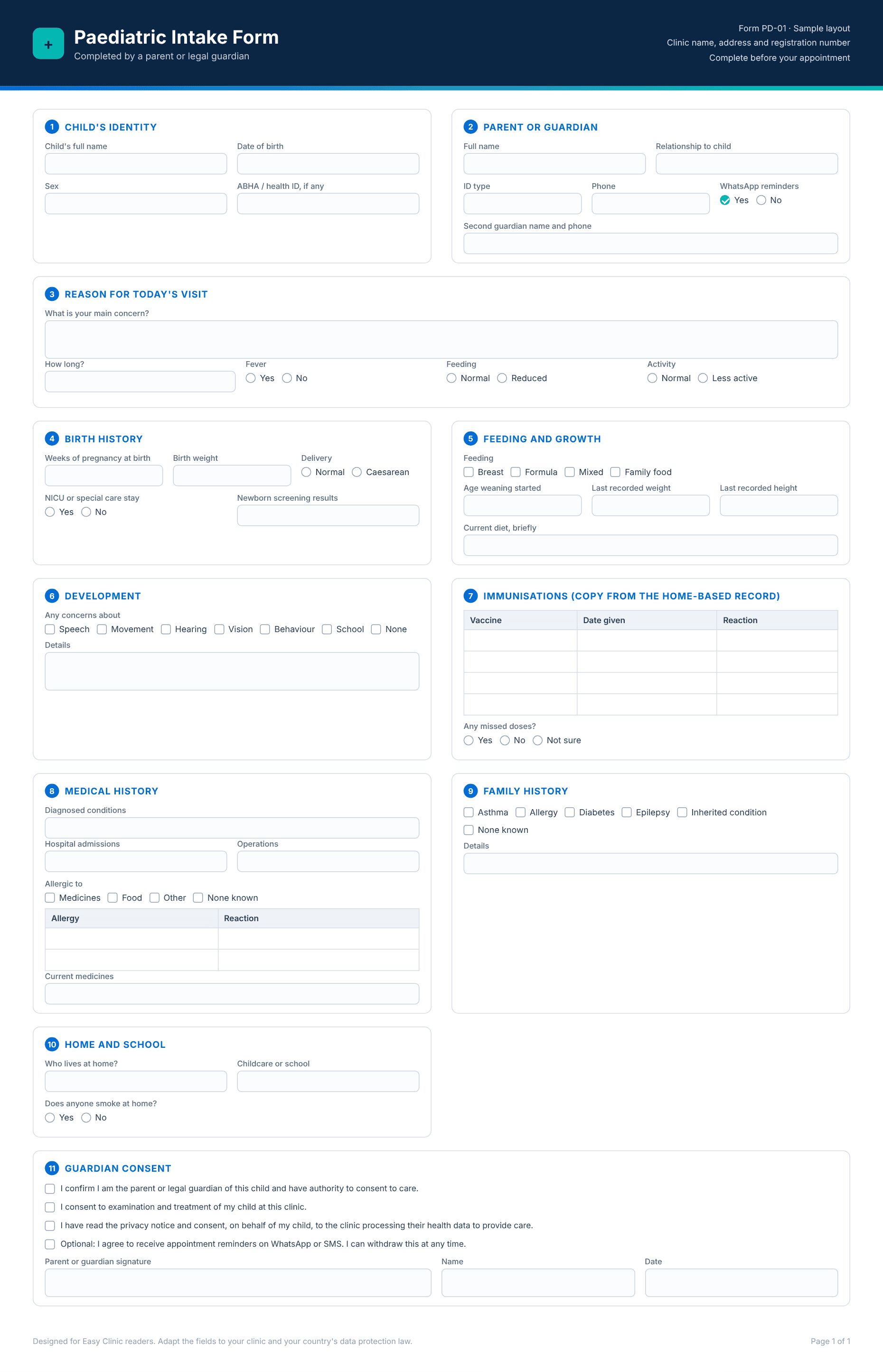883x1372 pixels.
Task: Tick the Breast feeding checkbox
Action: click(x=469, y=472)
